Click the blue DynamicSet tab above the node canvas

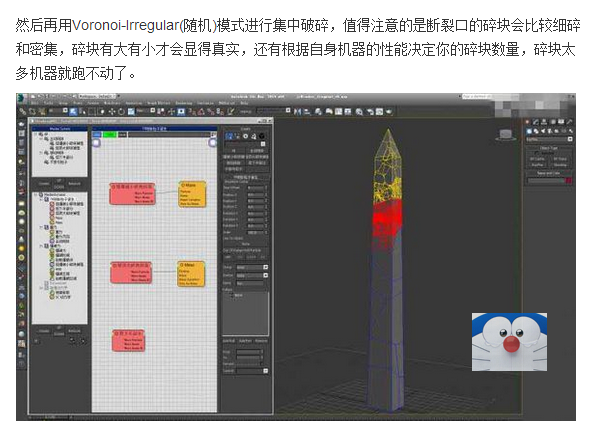(97, 135)
